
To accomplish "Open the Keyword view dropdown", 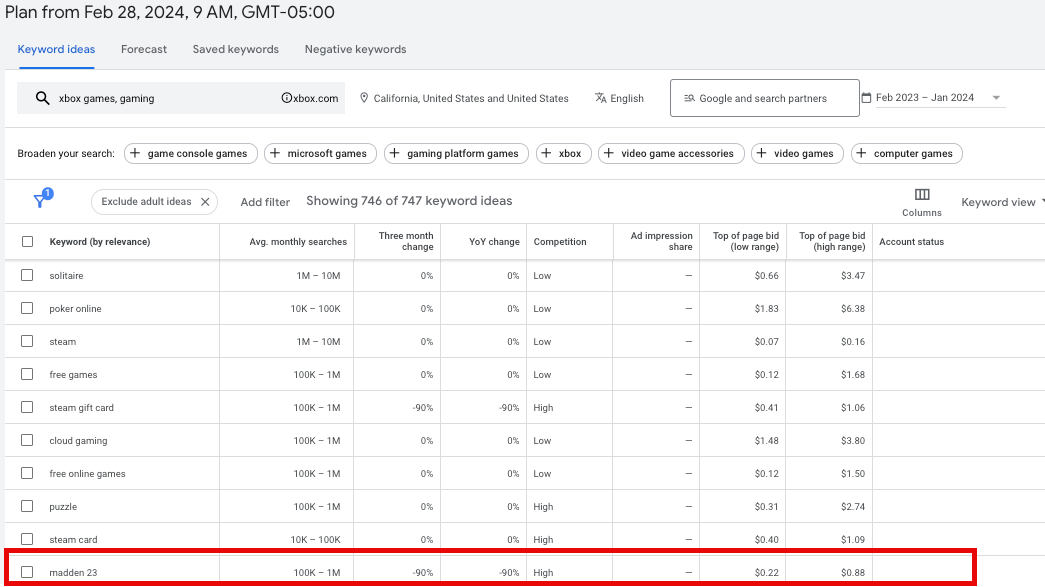I will pos(1001,202).
